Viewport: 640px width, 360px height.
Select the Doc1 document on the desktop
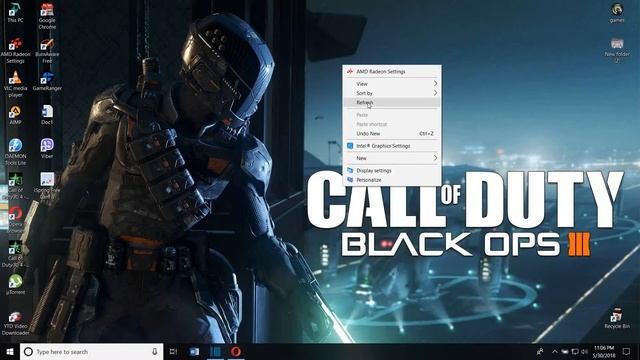tap(47, 115)
